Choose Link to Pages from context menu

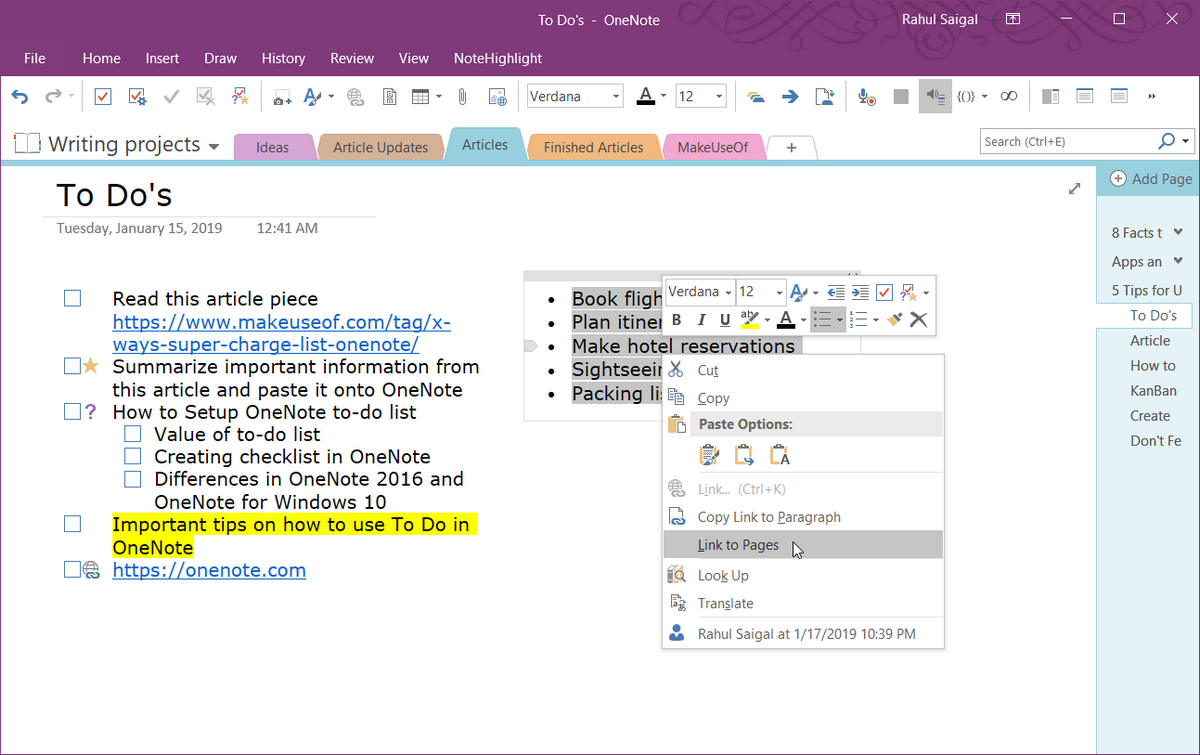(737, 545)
